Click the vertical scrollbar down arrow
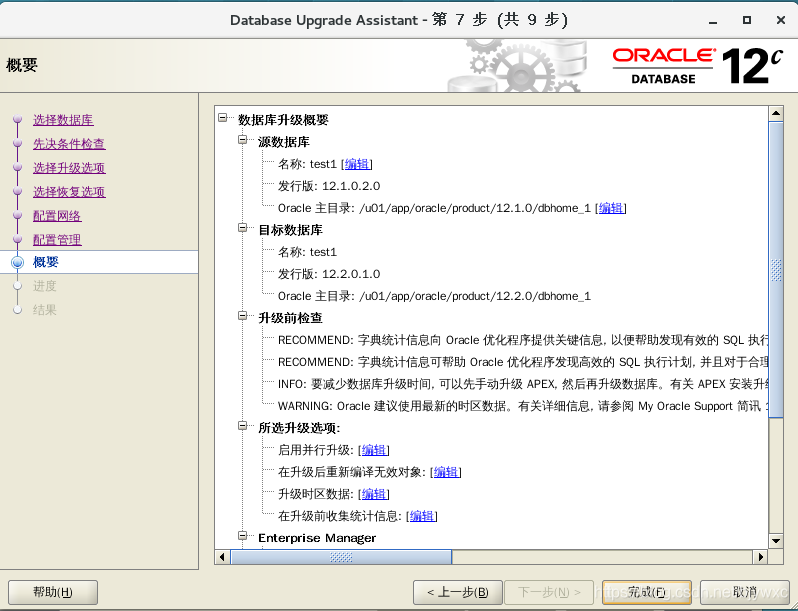 [776, 541]
